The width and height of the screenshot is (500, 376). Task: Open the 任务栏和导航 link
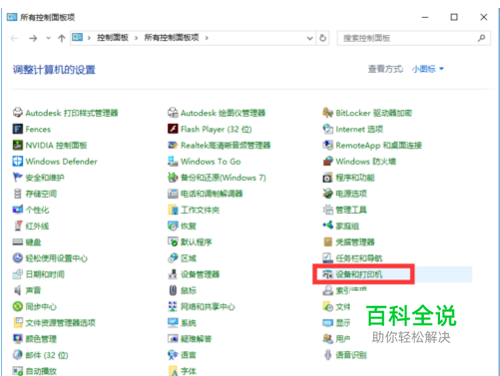coord(359,258)
